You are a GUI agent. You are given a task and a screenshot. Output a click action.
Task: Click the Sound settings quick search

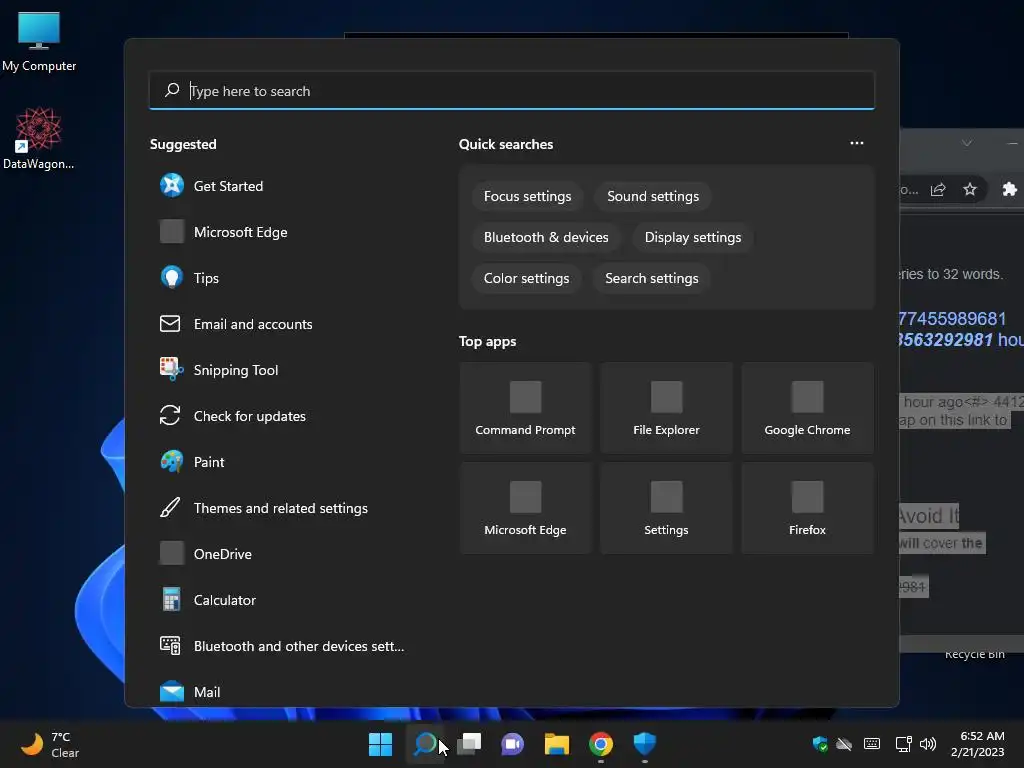[653, 197]
